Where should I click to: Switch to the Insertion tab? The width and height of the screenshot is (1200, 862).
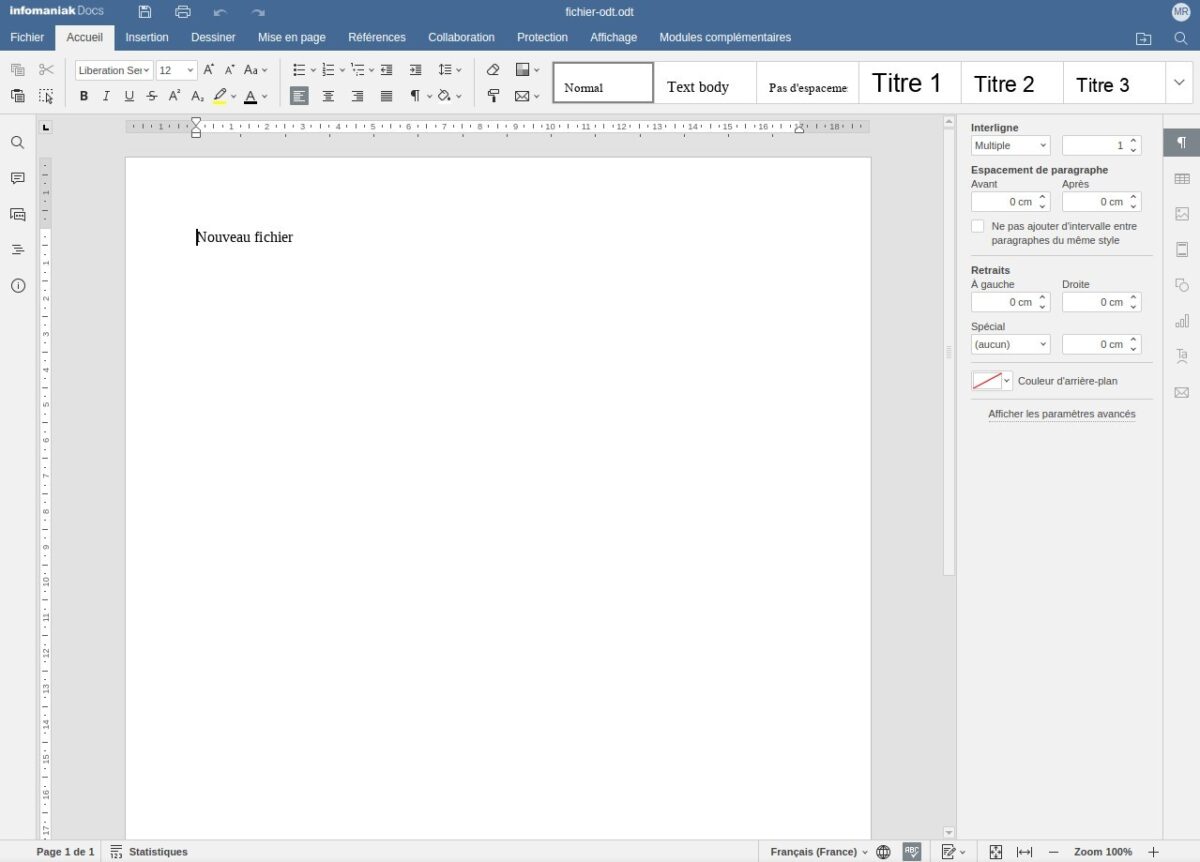tap(147, 38)
